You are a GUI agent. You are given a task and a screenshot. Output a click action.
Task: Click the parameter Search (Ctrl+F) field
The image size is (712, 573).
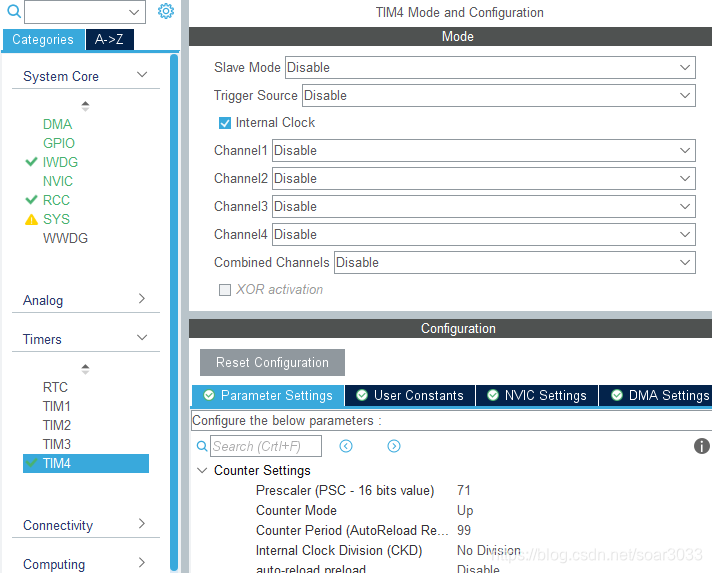[266, 446]
